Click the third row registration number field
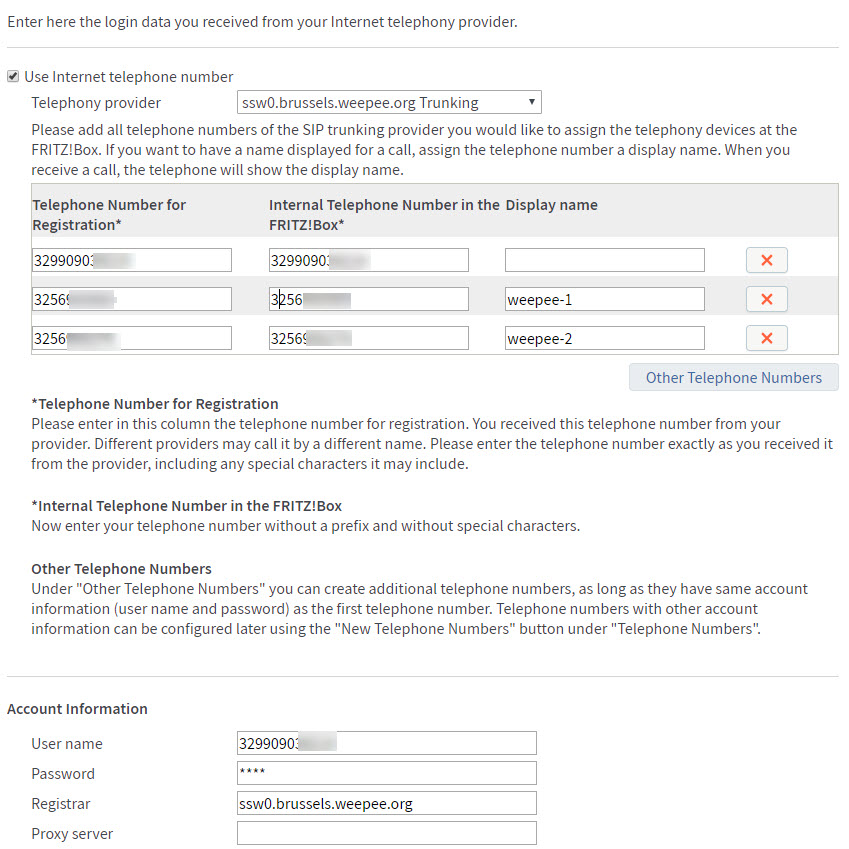Viewport: 849px width, 849px height. [131, 338]
